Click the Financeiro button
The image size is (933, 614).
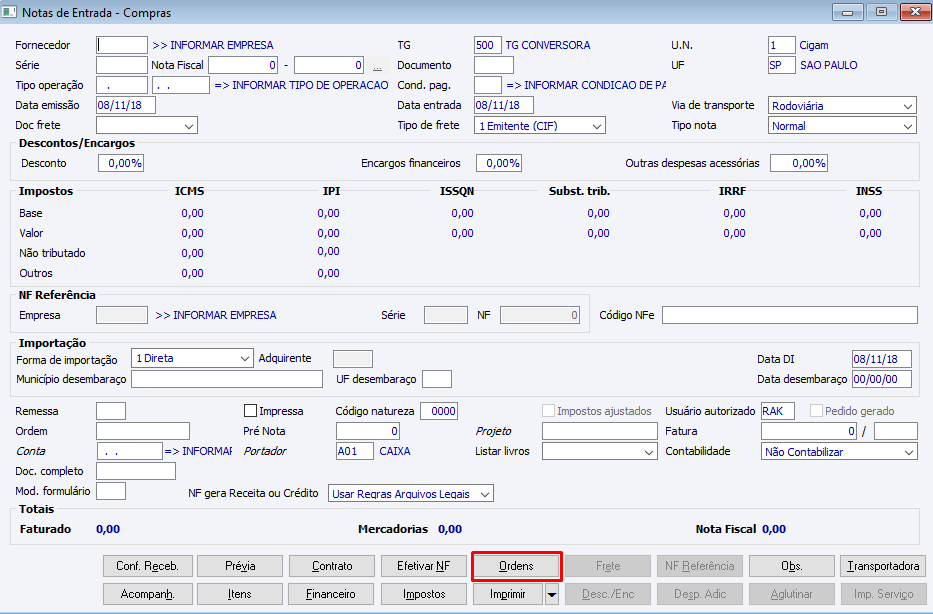(x=331, y=594)
